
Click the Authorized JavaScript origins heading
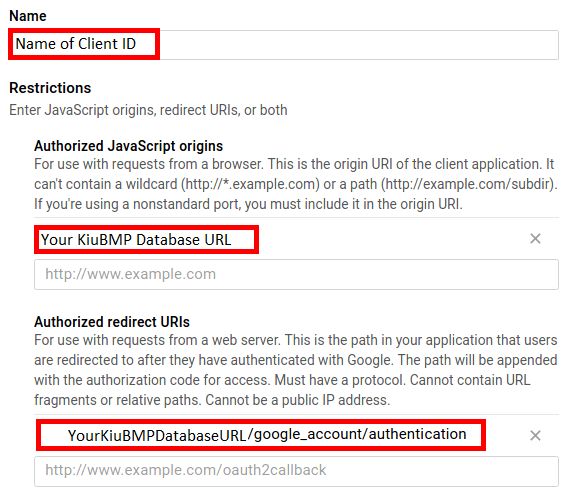click(x=129, y=146)
